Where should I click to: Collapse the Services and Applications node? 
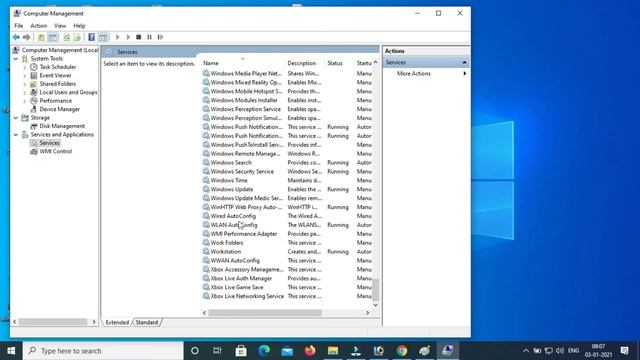(x=16, y=135)
